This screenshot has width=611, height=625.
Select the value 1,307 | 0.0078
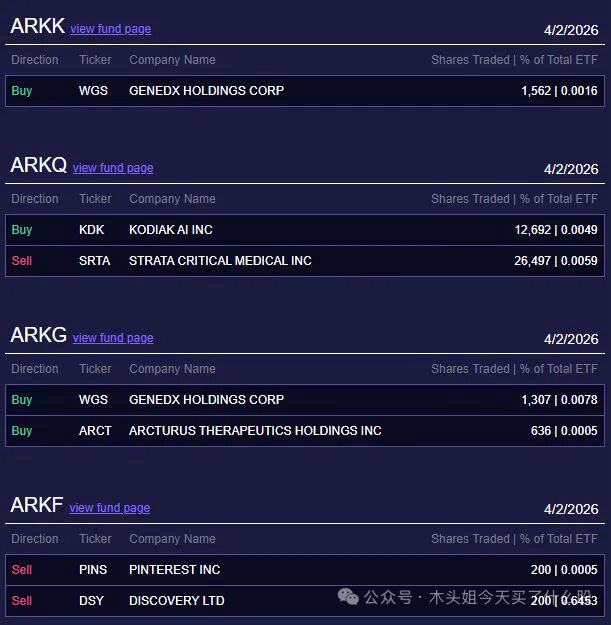[x=559, y=400]
